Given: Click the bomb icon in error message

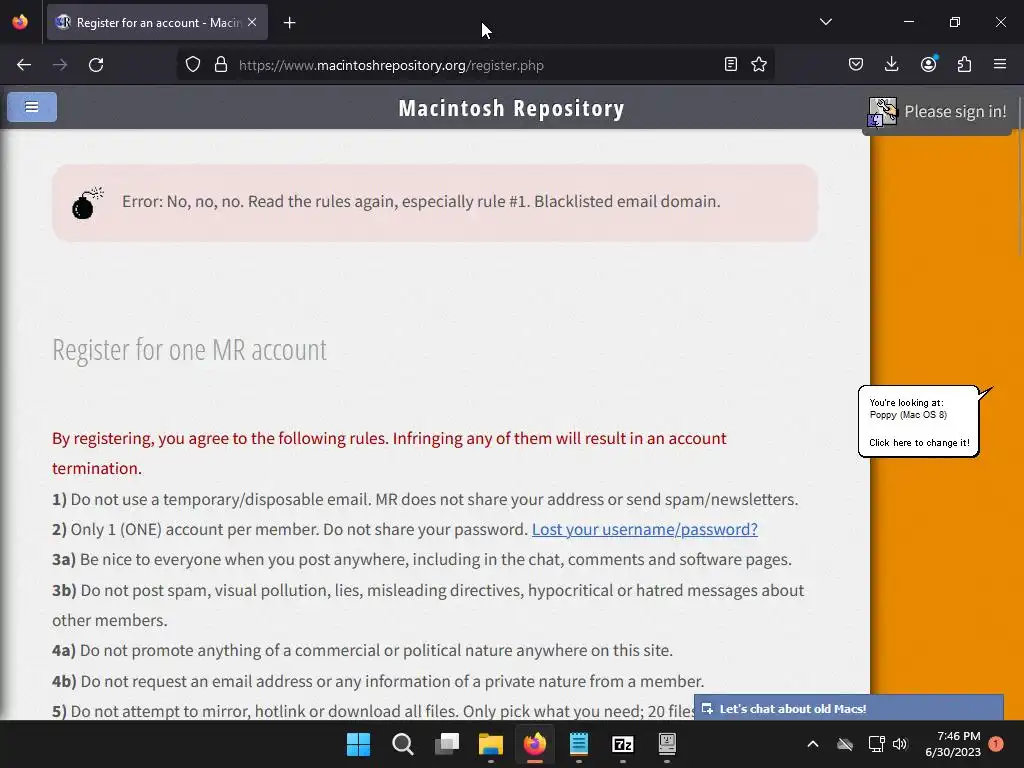Looking at the screenshot, I should point(87,202).
